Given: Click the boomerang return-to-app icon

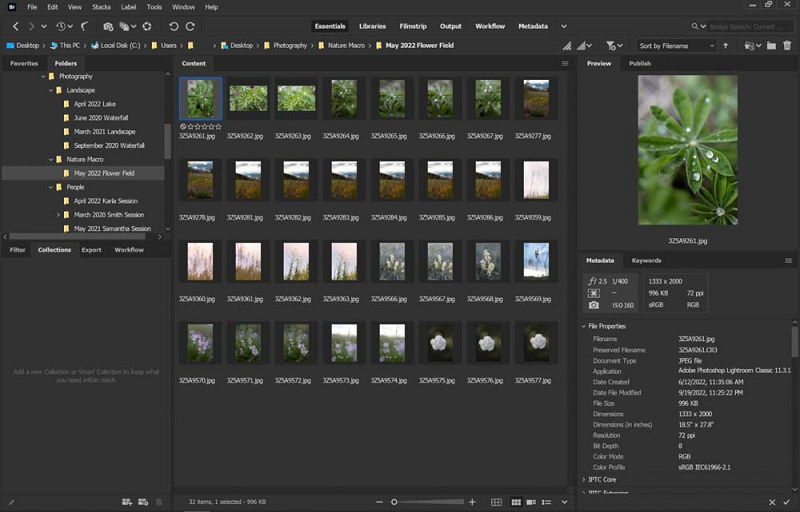Looking at the screenshot, I should (84, 26).
